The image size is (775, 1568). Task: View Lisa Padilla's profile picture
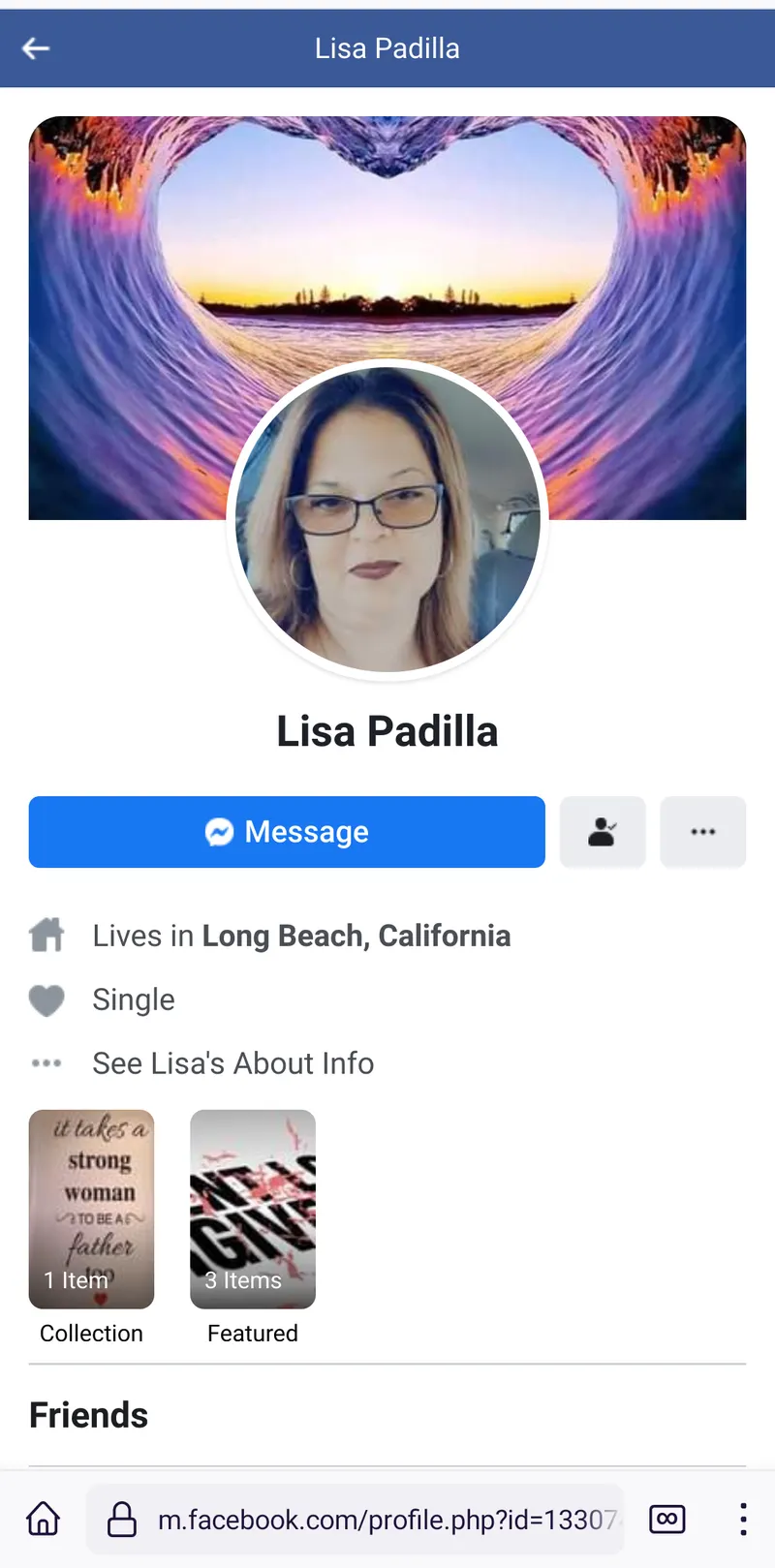click(x=387, y=519)
